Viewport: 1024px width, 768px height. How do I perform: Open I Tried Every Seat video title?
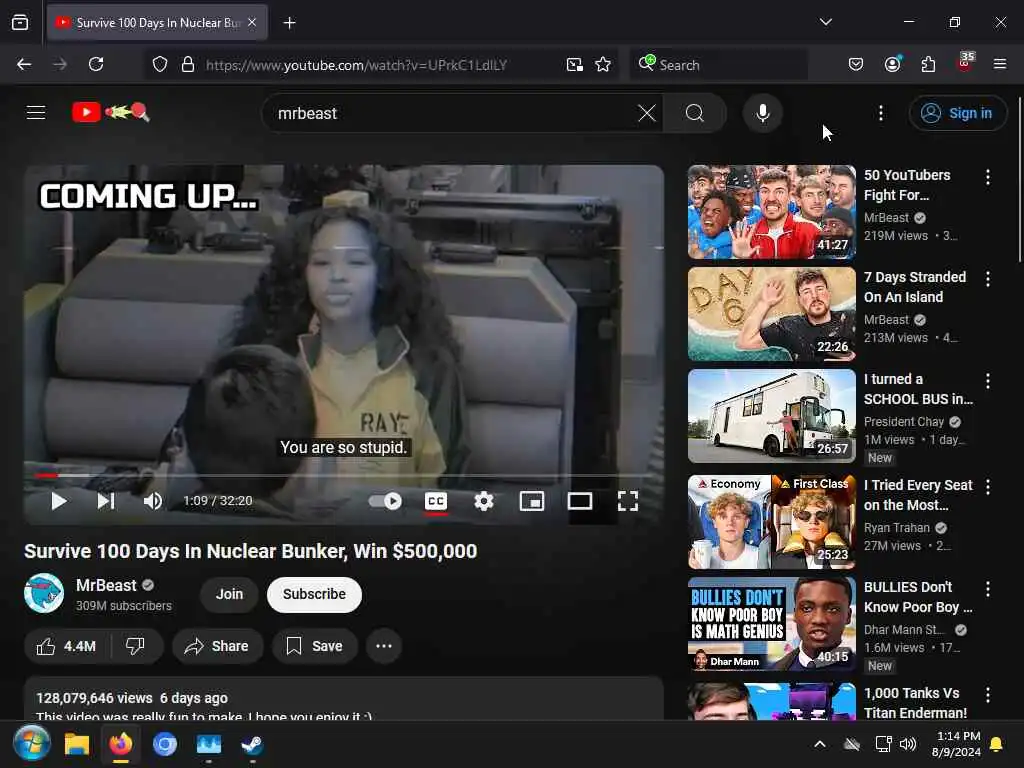[x=918, y=495]
